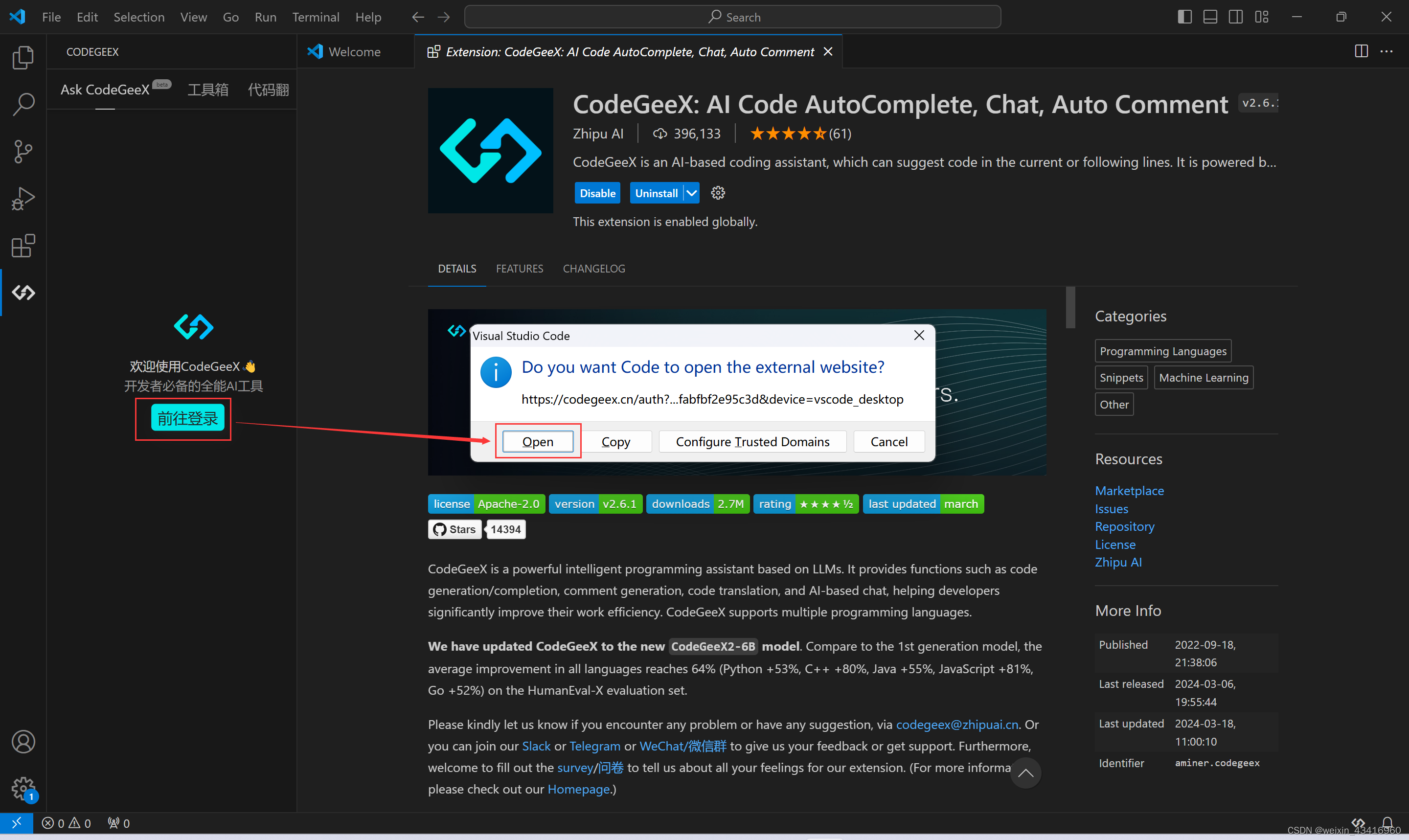Open the Issues resource link

click(x=1112, y=508)
